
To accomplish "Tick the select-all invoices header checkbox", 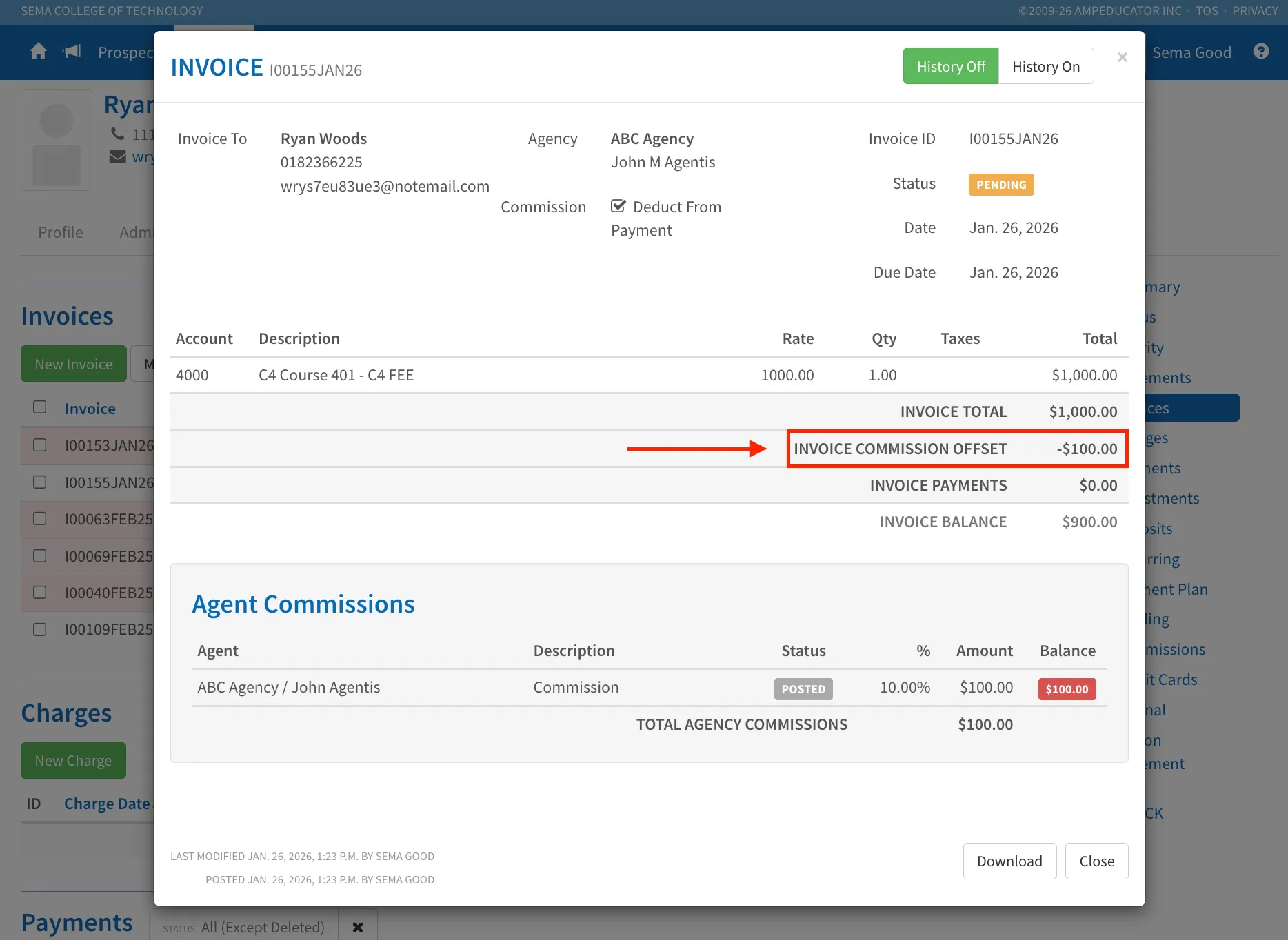I will coord(40,407).
